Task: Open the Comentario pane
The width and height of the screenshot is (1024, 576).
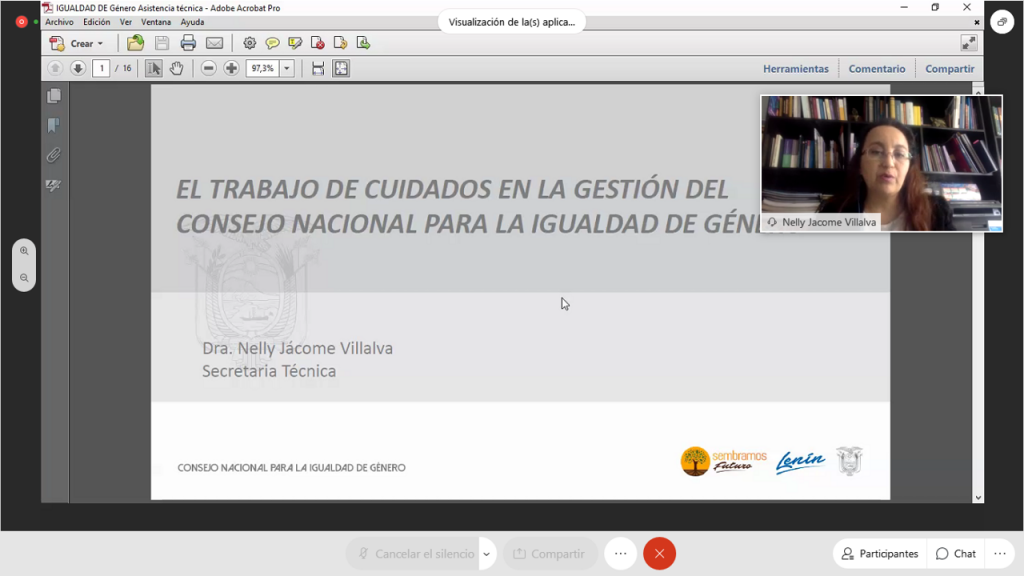Action: coord(876,69)
